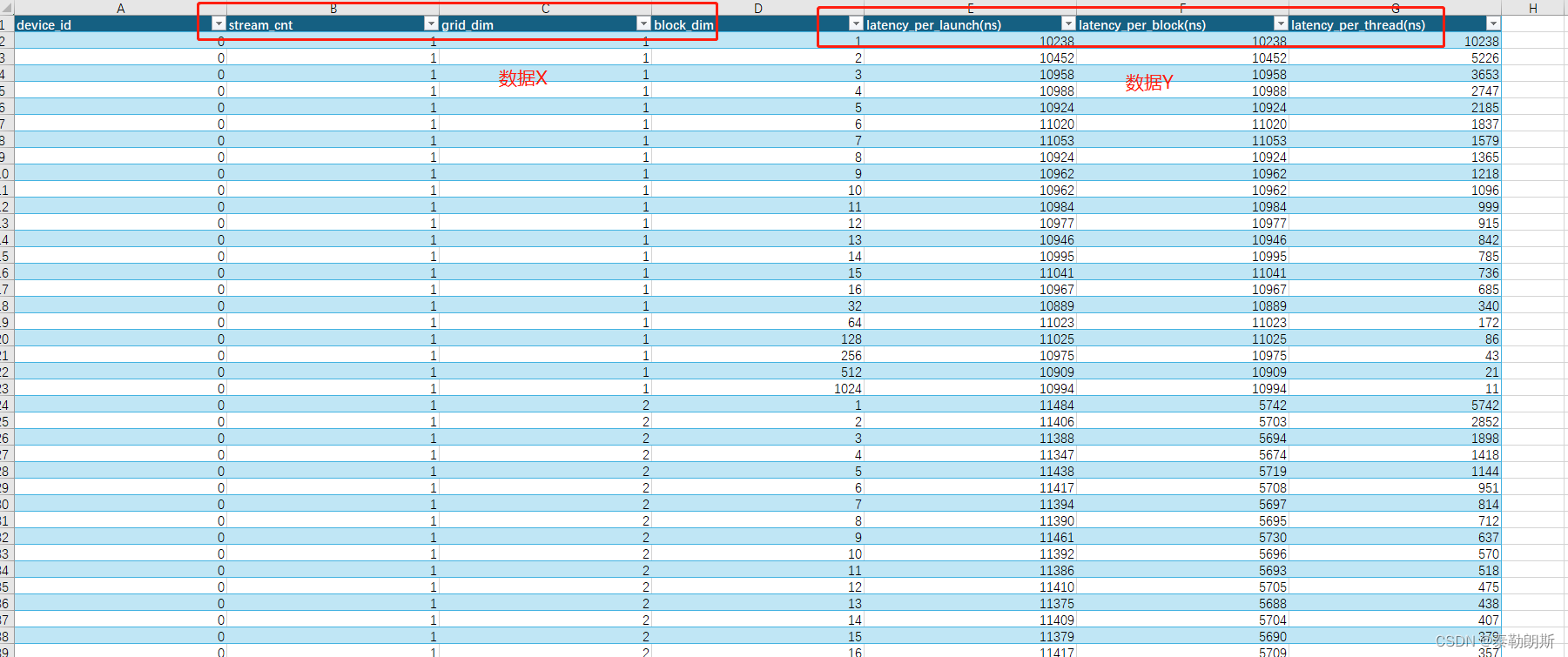Select the cell containing 1365

[x=1395, y=157]
